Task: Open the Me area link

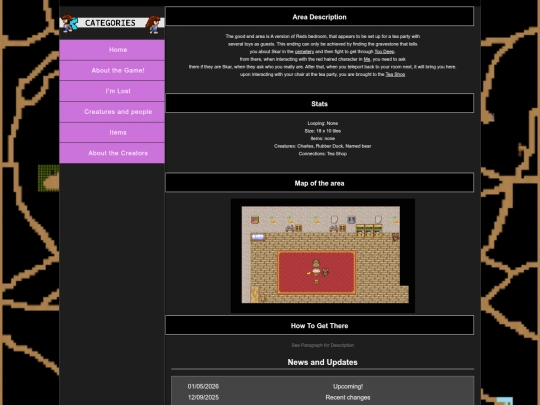Action: pyautogui.click(x=366, y=59)
